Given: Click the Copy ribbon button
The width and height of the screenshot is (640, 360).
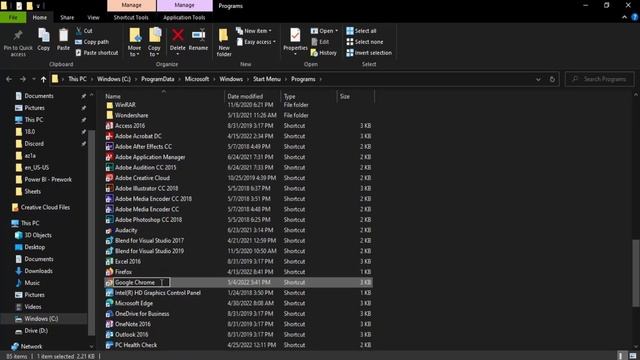Looking at the screenshot, I should click(x=44, y=40).
